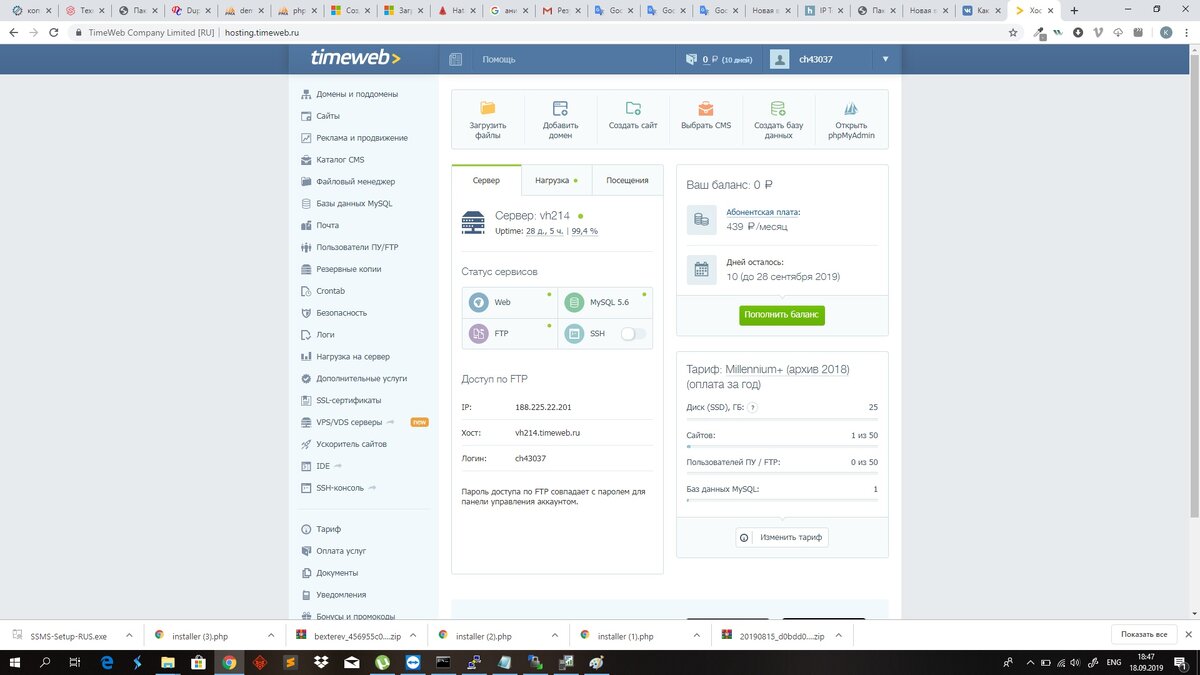Click the Добавить домен icon
The image size is (1200, 675).
coord(560,108)
